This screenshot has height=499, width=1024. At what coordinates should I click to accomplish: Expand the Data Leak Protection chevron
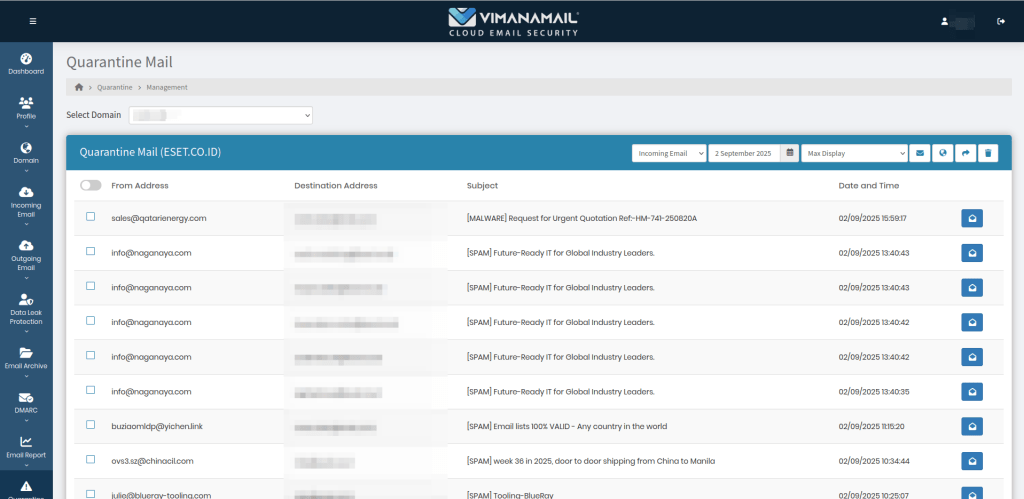coord(26,331)
